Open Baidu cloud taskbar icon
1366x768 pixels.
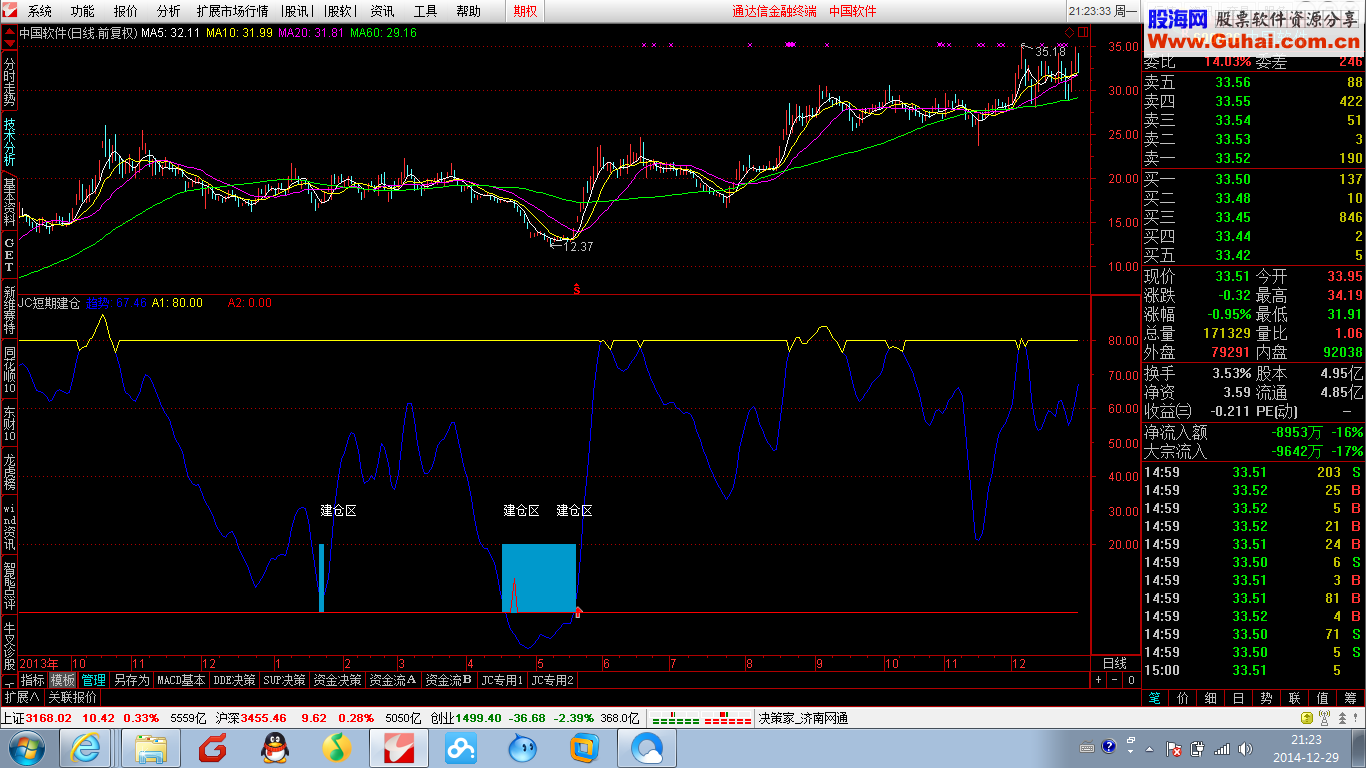point(461,748)
